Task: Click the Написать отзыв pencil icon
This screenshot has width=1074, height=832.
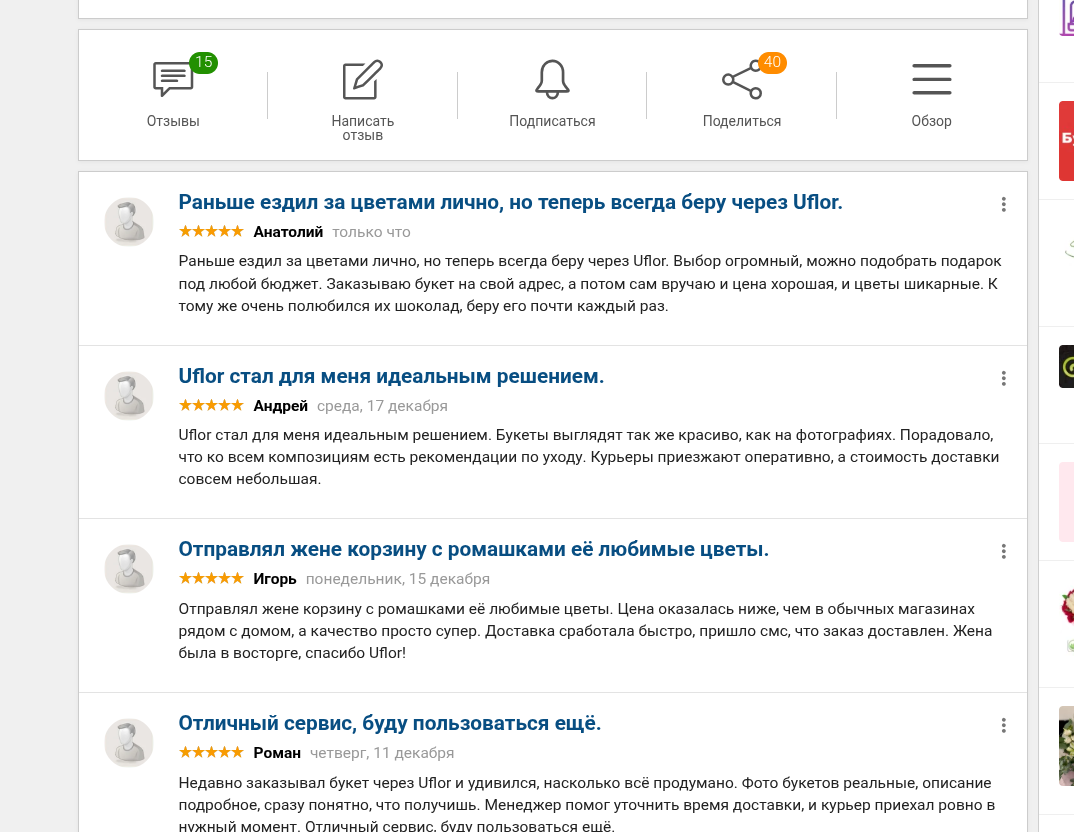Action: (362, 79)
